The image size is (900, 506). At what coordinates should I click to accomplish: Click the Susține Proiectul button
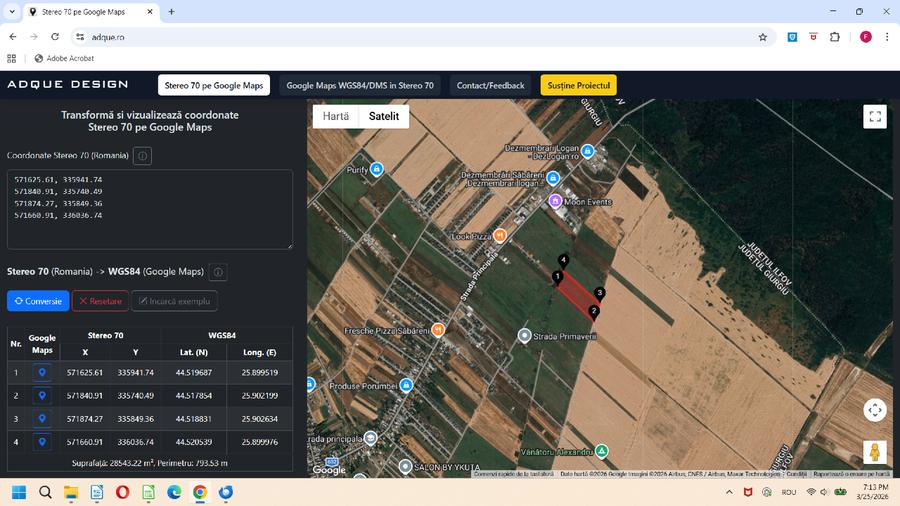coord(578,85)
